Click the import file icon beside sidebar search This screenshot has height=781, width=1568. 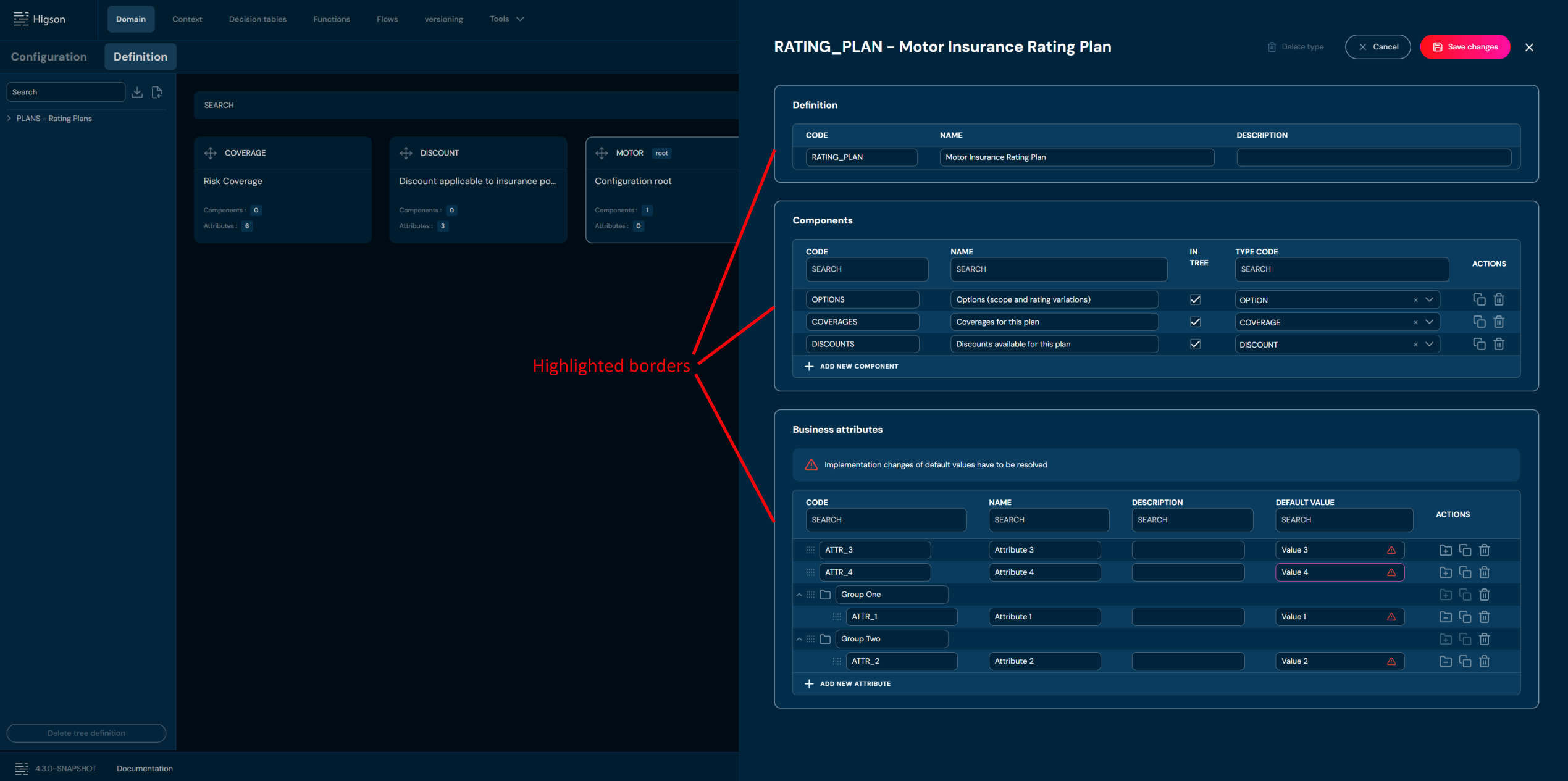tap(157, 92)
